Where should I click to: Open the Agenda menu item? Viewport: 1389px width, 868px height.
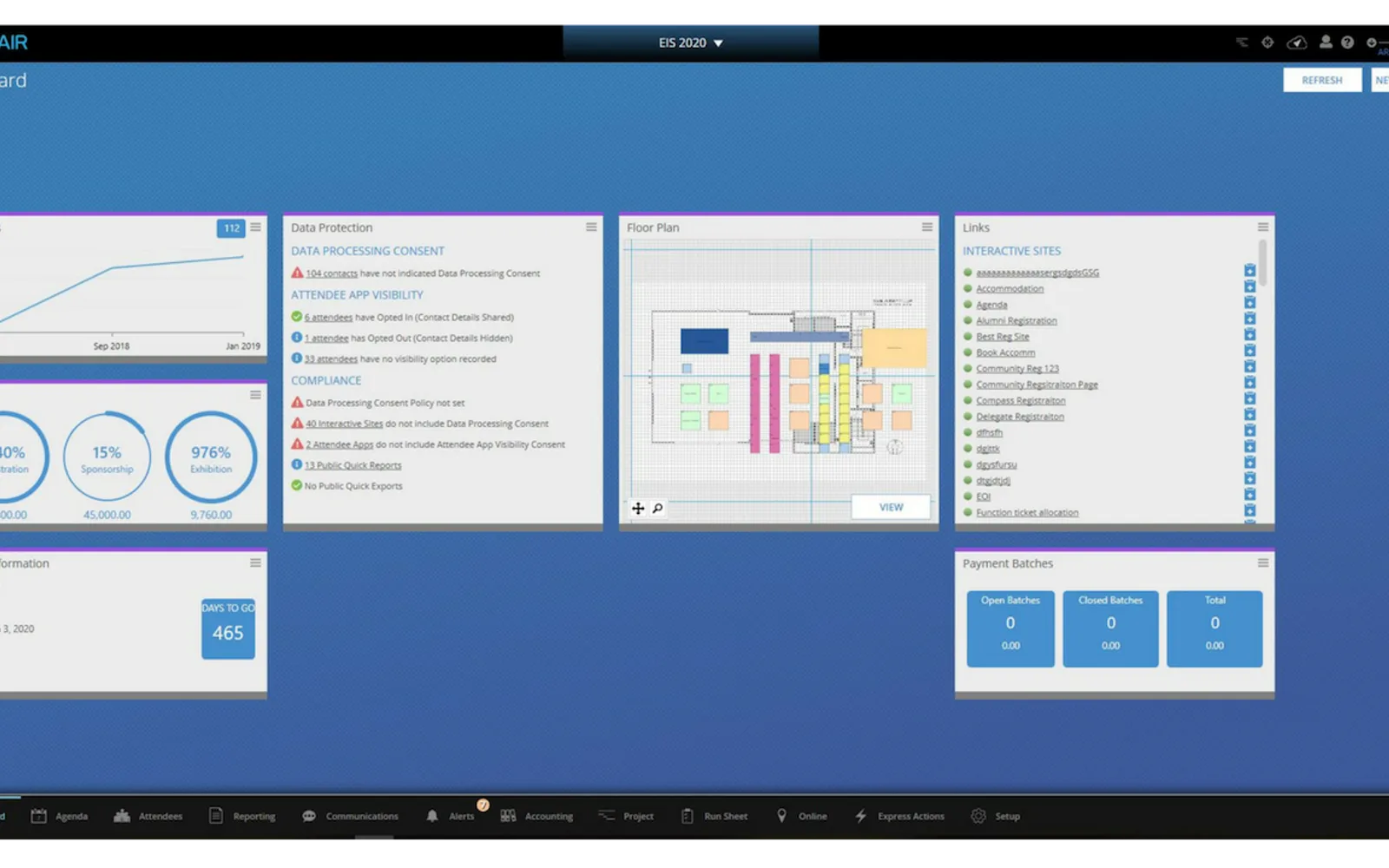click(59, 816)
